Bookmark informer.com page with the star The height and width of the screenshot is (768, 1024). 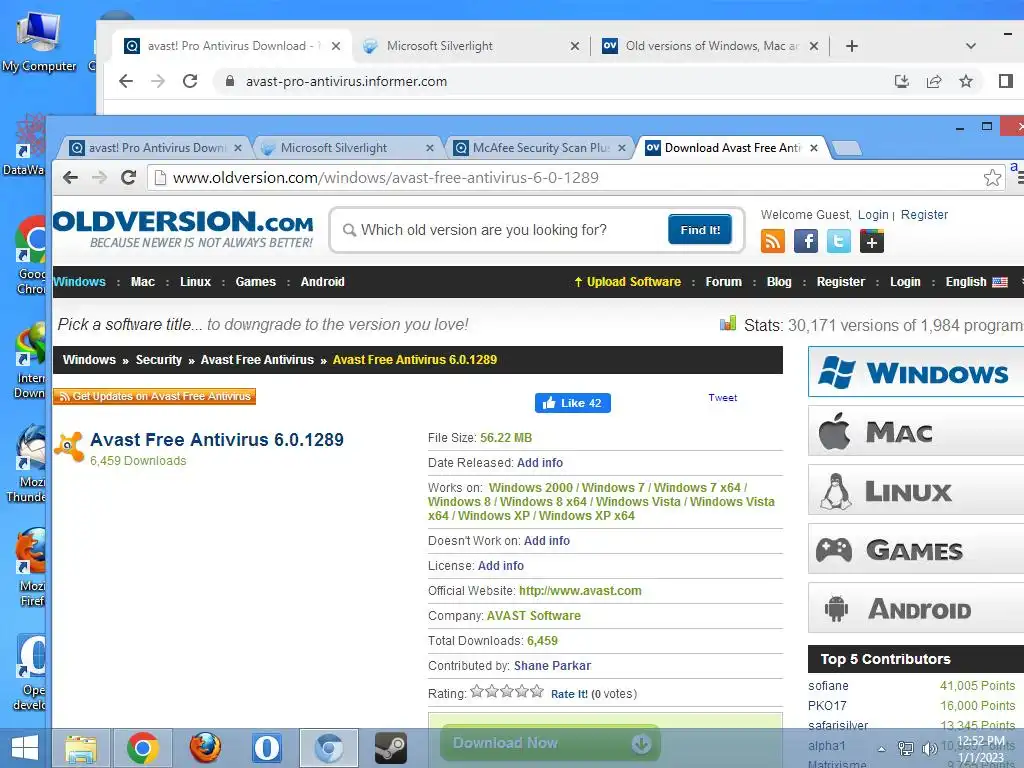[x=966, y=81]
